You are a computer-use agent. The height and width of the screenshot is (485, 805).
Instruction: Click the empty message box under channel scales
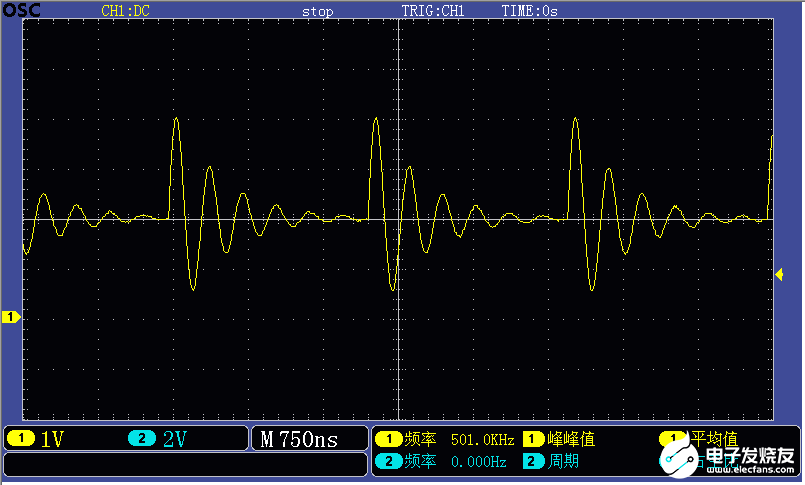[x=185, y=464]
